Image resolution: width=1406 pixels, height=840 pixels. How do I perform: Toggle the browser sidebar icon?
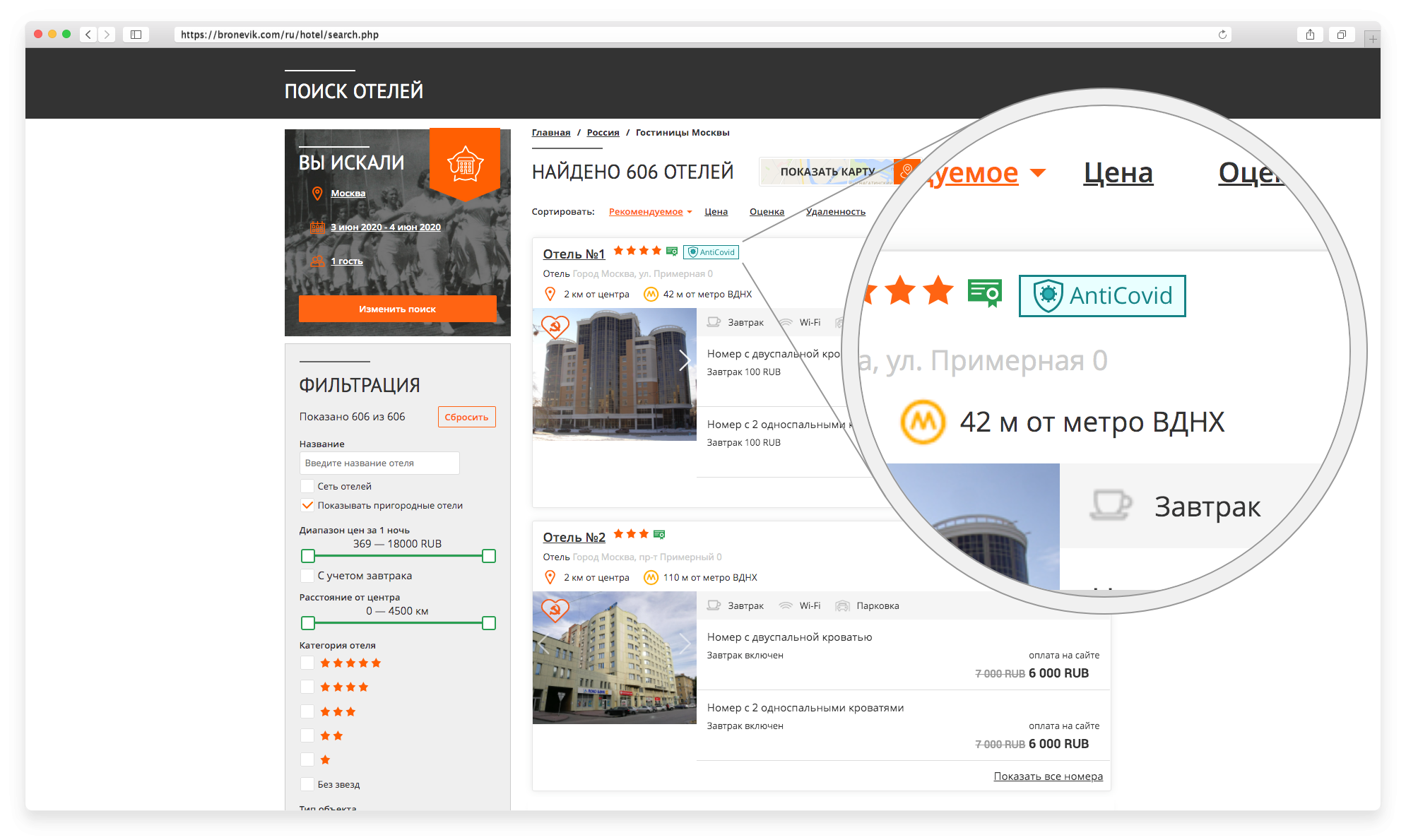[x=136, y=35]
